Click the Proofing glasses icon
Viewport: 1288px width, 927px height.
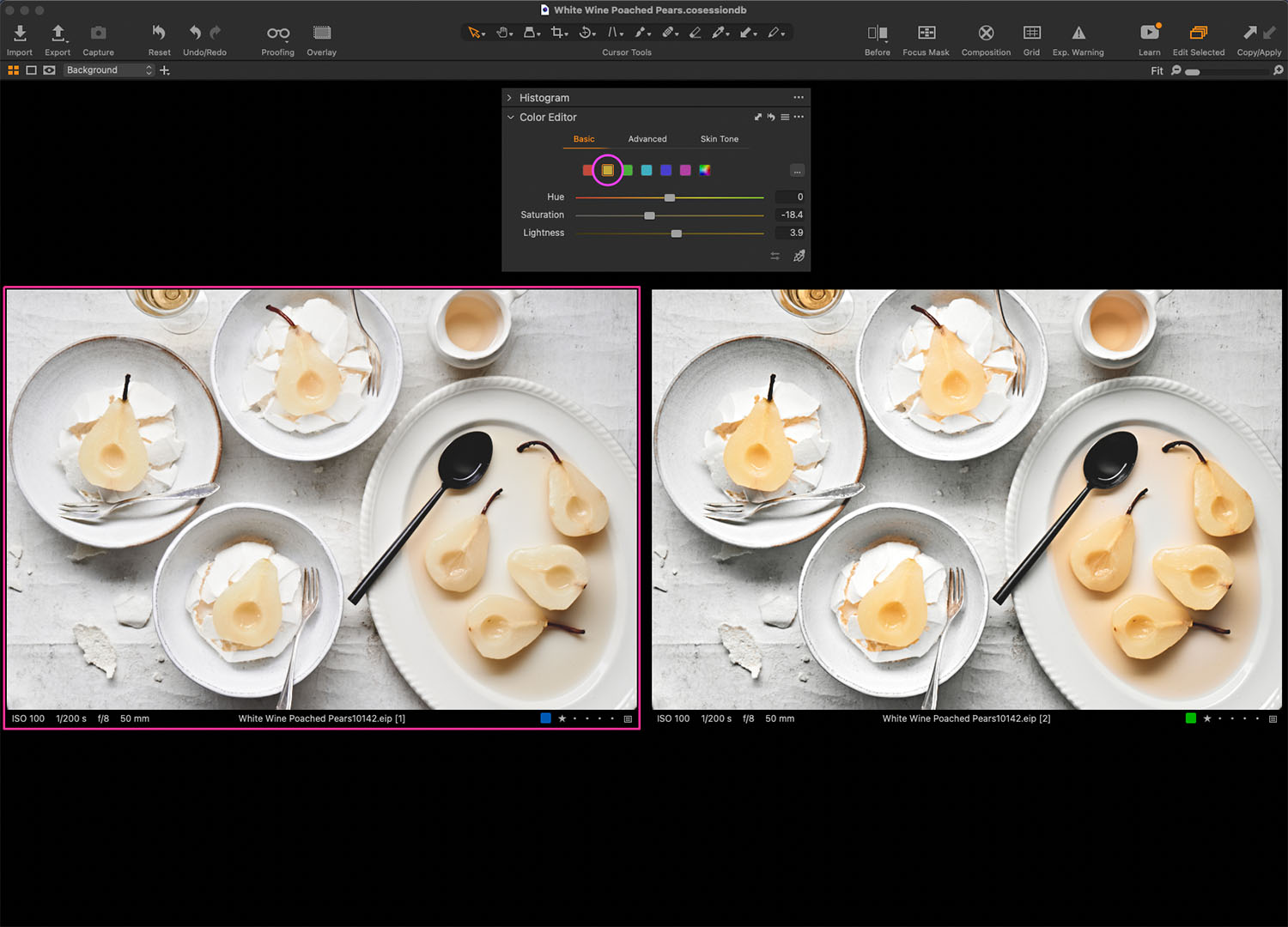click(x=278, y=33)
